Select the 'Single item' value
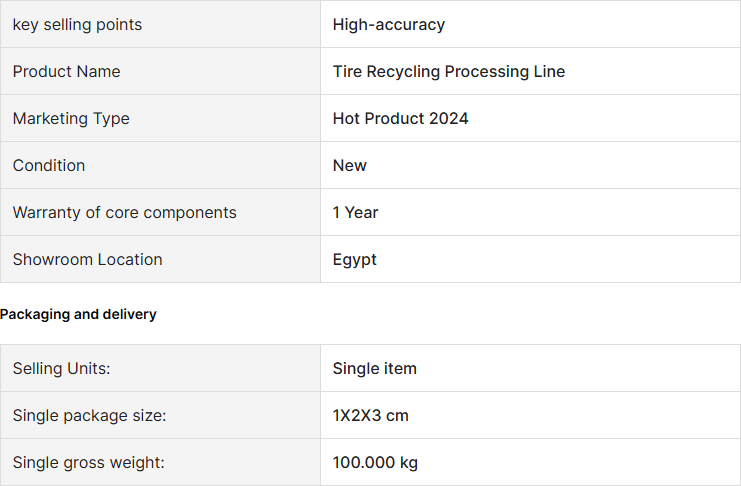The image size is (741, 486). click(374, 368)
